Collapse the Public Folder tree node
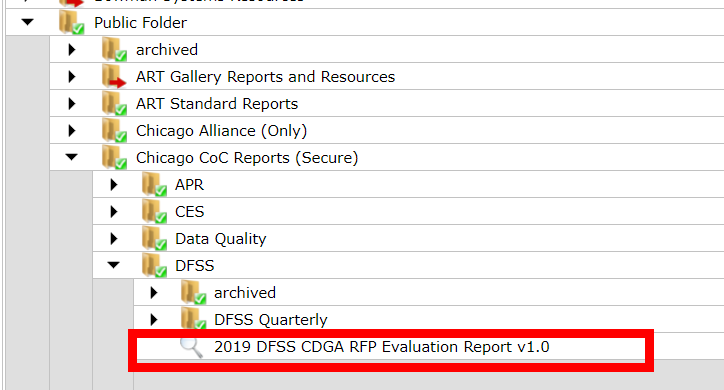 click(x=28, y=22)
